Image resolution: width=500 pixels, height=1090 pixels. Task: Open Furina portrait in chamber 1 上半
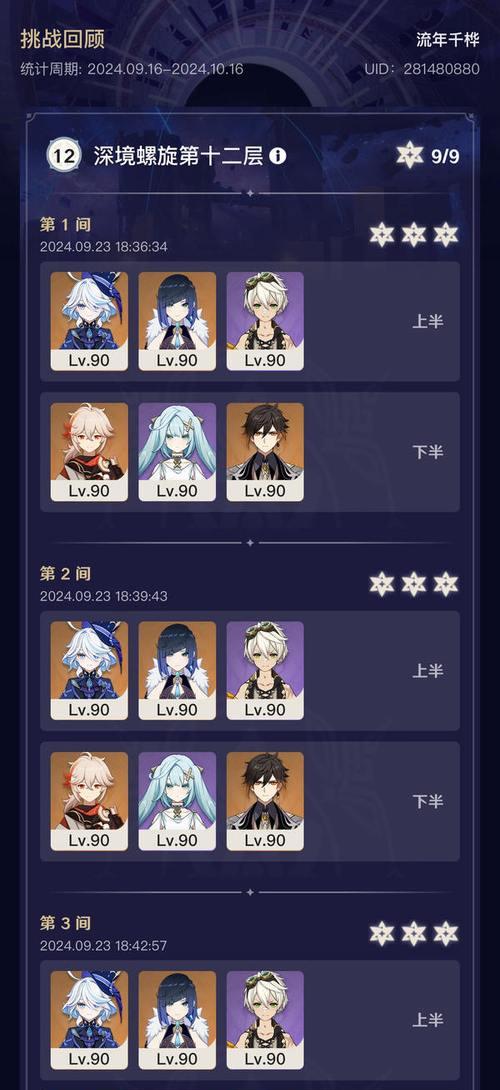click(89, 321)
